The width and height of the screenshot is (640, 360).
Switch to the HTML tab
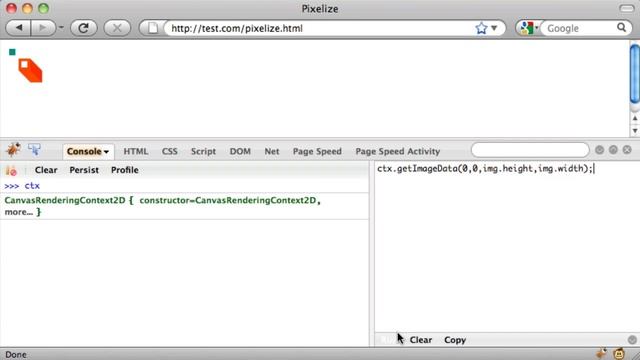coord(136,151)
